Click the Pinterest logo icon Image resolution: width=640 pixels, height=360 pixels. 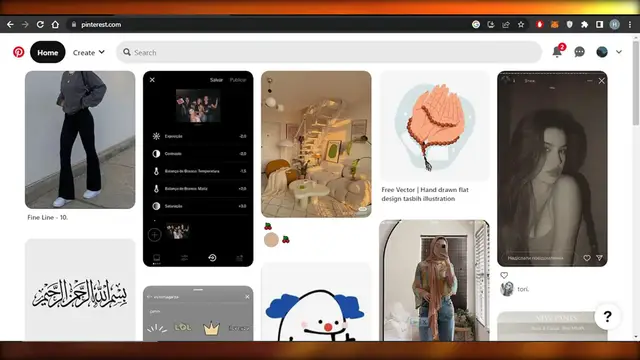tap(18, 52)
